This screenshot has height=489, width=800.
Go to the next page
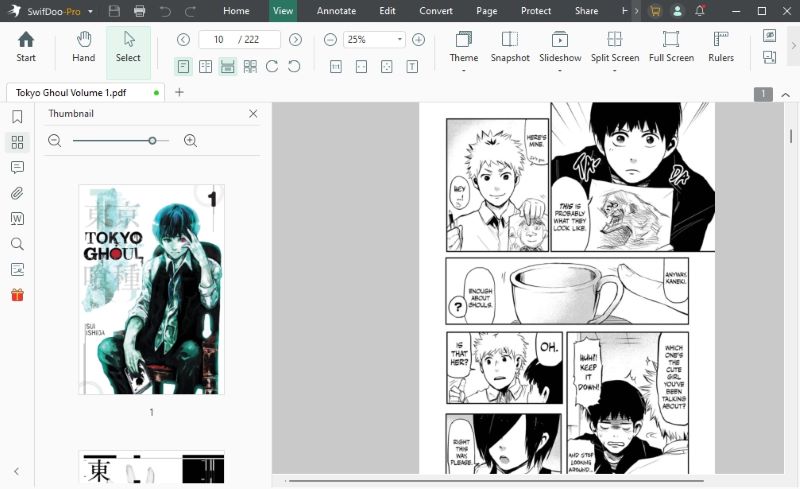point(295,39)
